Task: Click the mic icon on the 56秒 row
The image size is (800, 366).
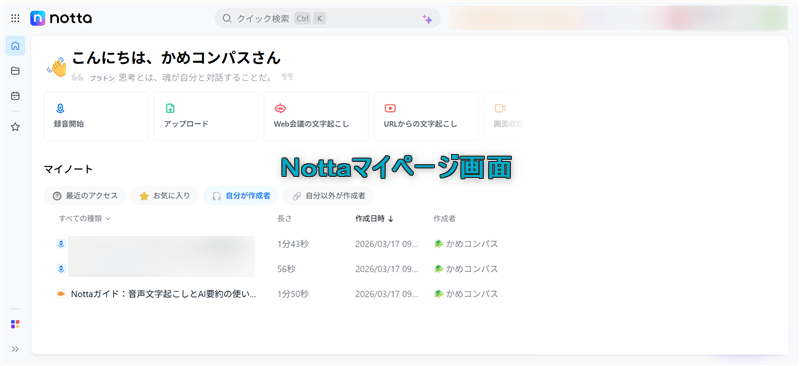Action: pos(61,269)
